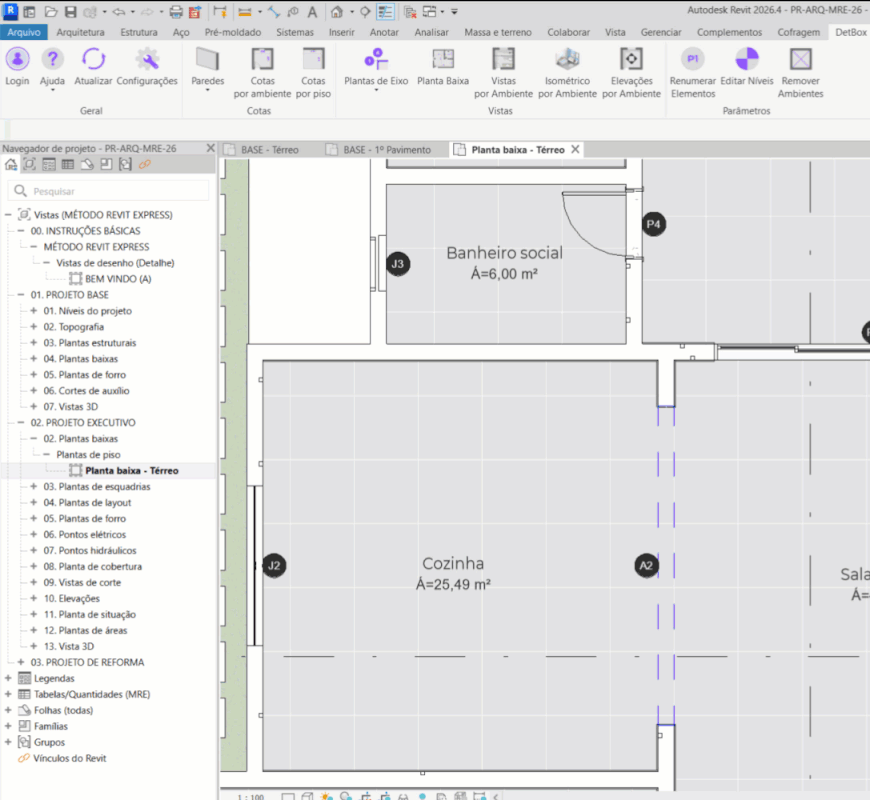Expand 04. Plantas baixas under Projeto Base
This screenshot has height=800, width=870.
pos(34,358)
